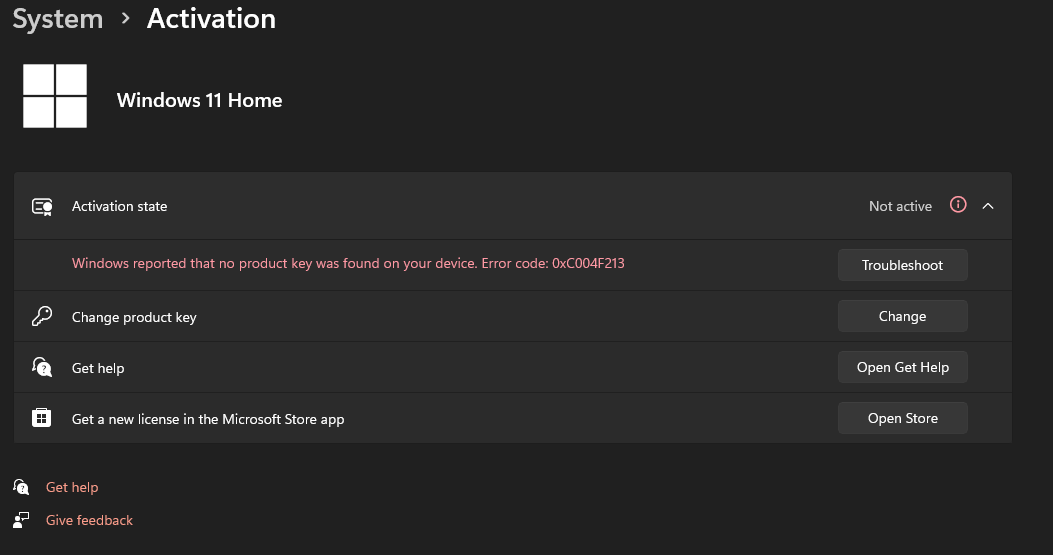Click the red info warning icon
This screenshot has width=1053, height=555.
(x=958, y=205)
